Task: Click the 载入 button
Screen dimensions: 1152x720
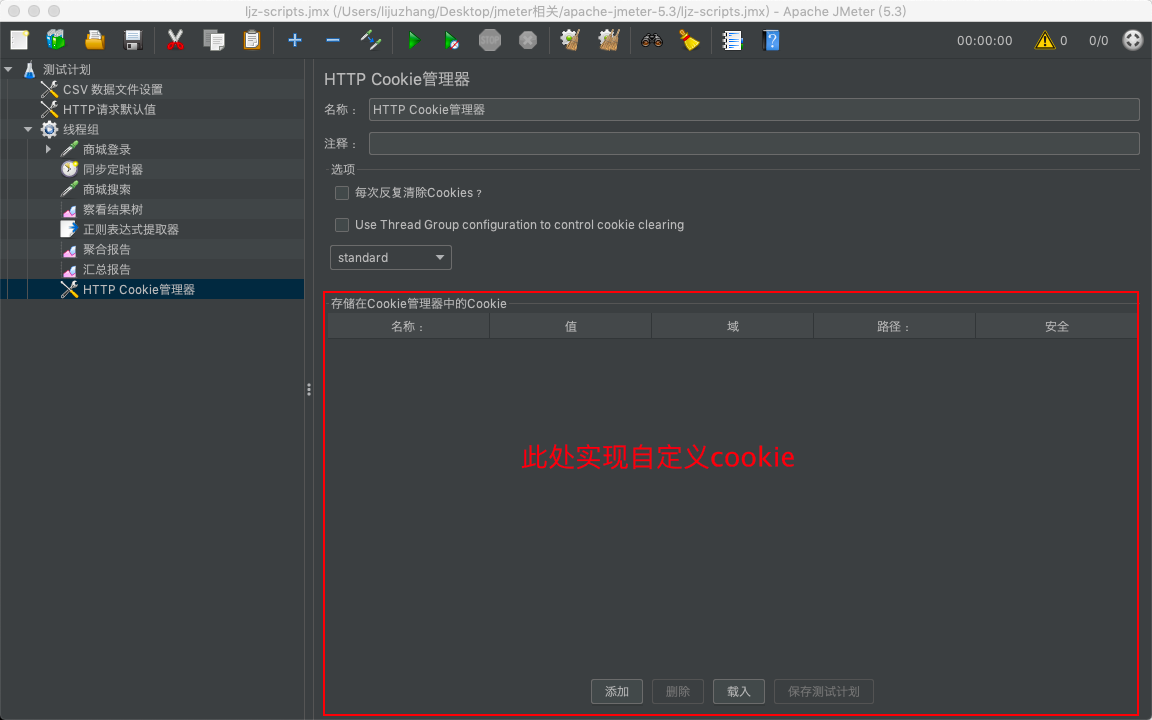Action: coord(738,691)
